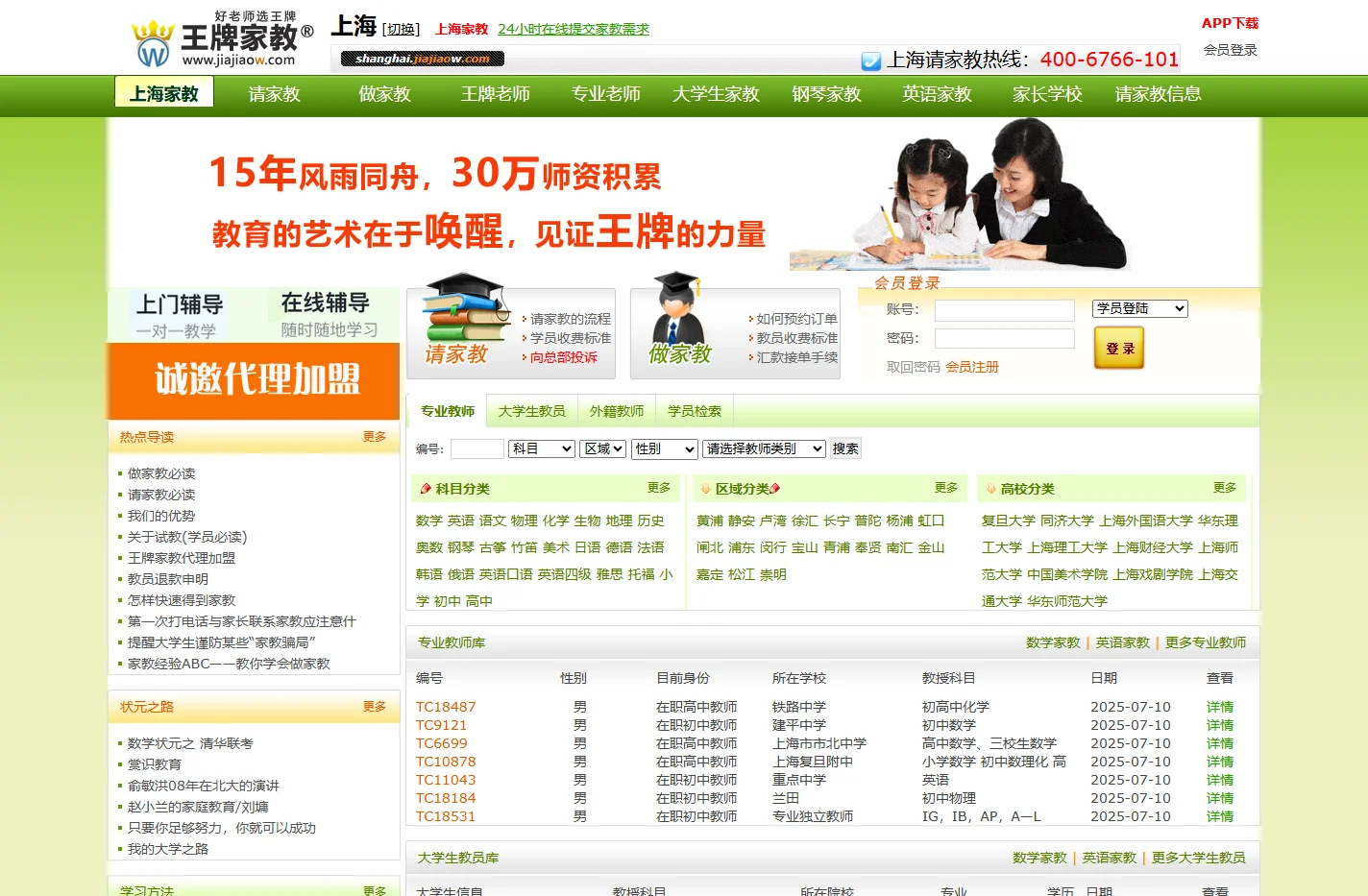Open the 怎样快速得到家教 article

182,600
